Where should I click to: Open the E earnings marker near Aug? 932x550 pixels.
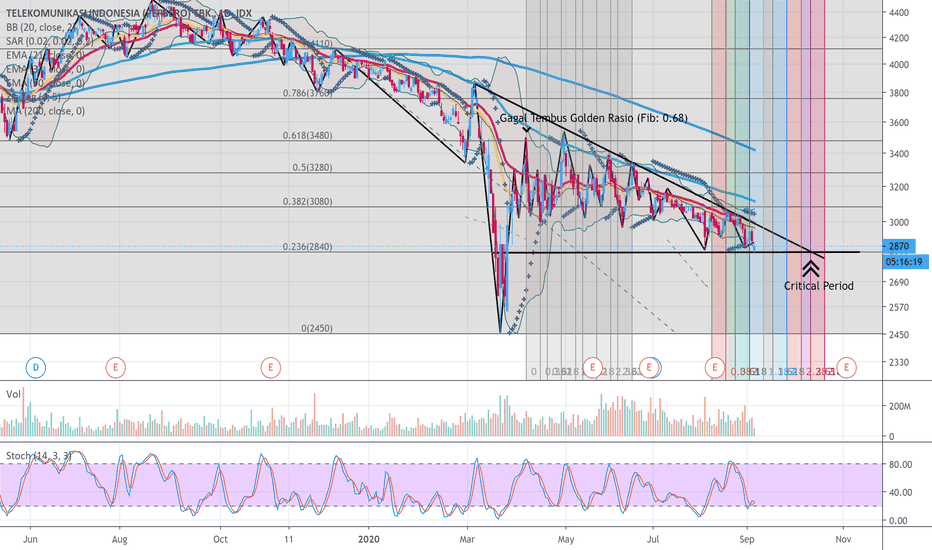tap(115, 367)
